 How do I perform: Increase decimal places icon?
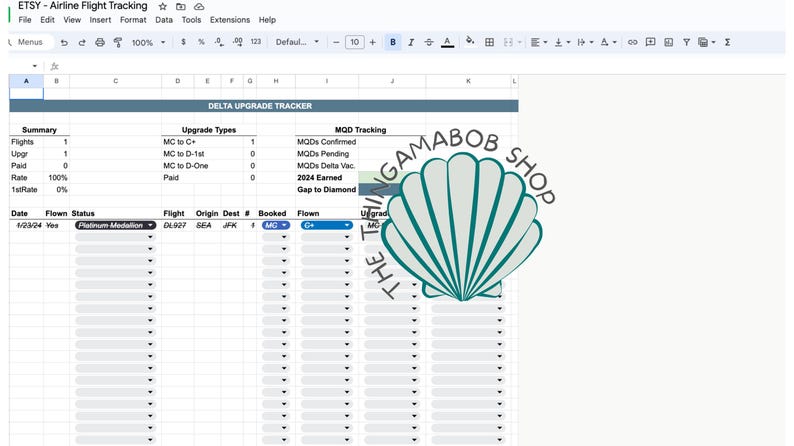click(237, 42)
